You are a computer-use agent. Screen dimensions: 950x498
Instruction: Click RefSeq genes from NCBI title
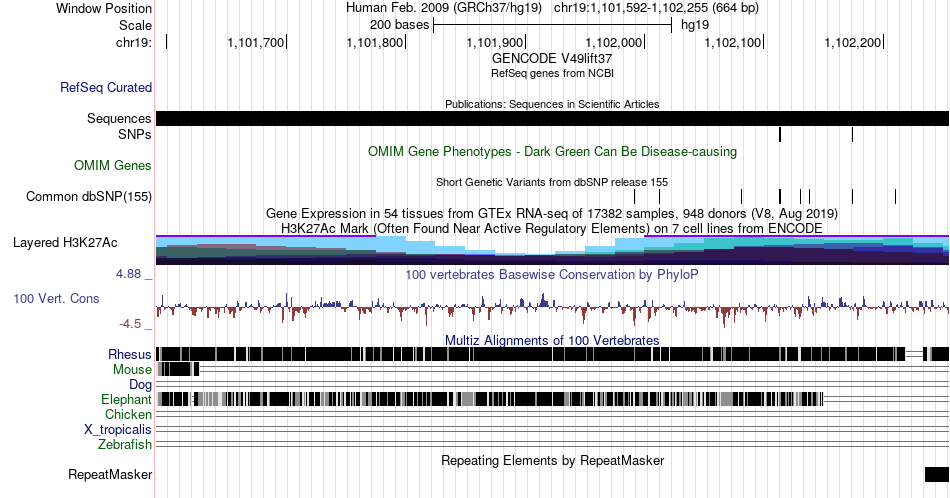pos(552,73)
